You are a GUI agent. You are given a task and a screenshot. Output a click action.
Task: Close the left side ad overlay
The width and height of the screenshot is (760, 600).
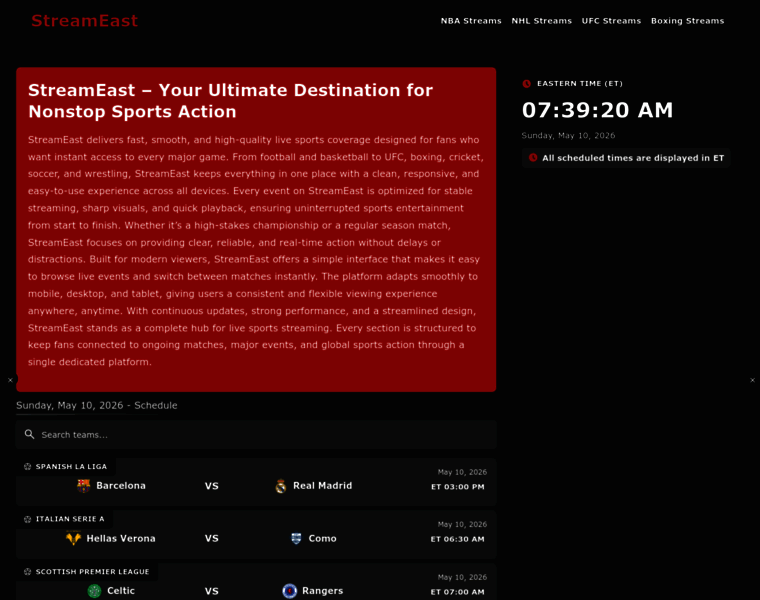tap(10, 380)
